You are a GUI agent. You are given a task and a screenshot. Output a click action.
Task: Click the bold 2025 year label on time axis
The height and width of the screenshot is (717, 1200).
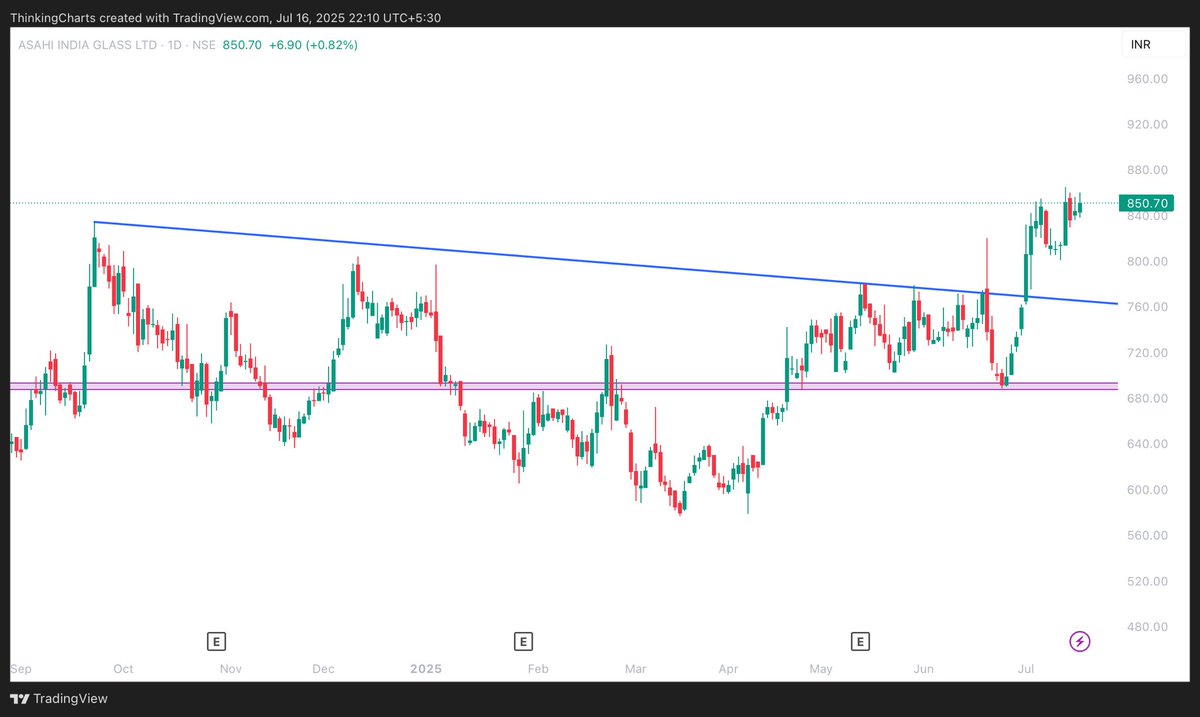(425, 669)
